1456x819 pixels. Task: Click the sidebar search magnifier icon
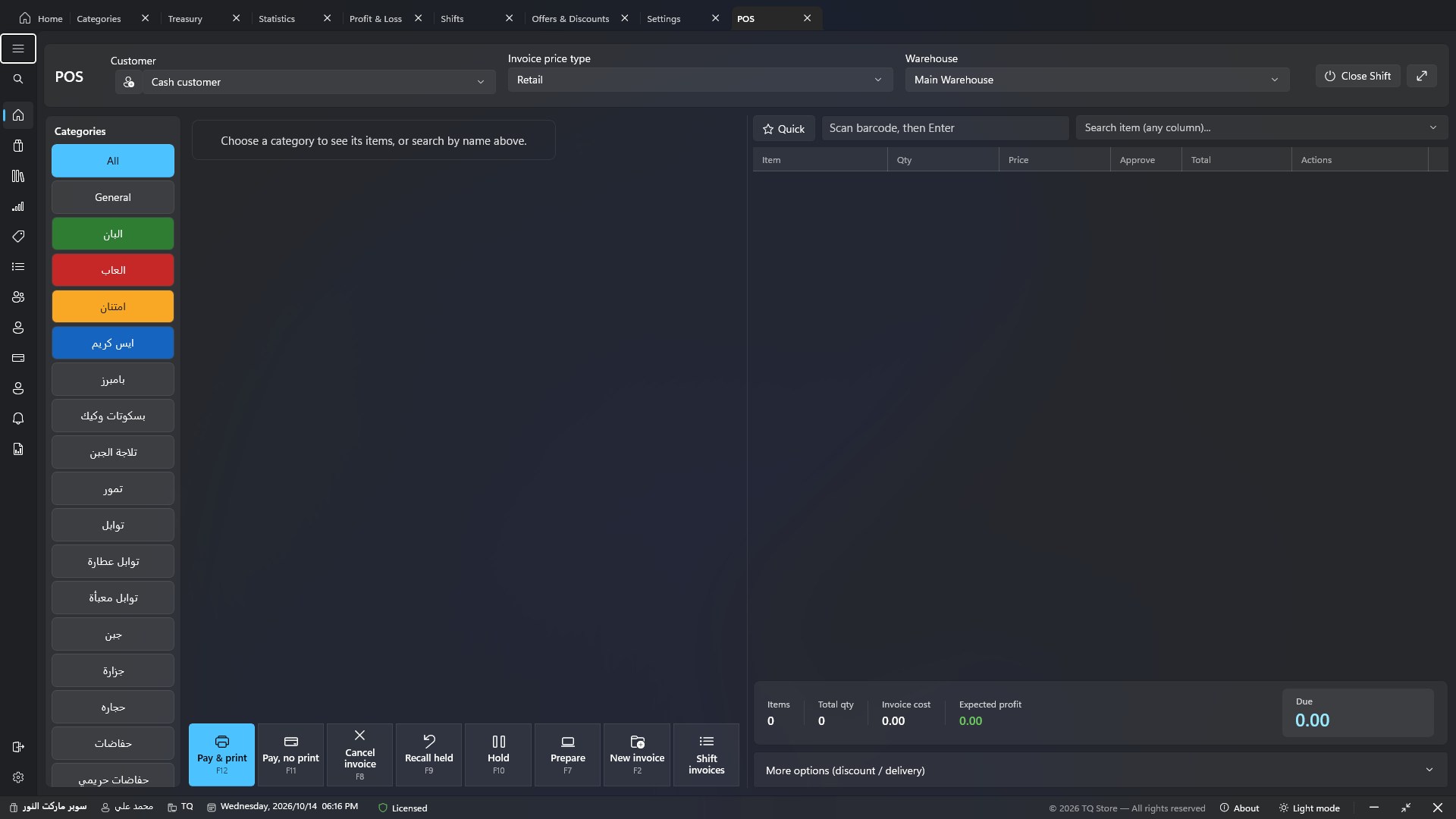pos(18,79)
